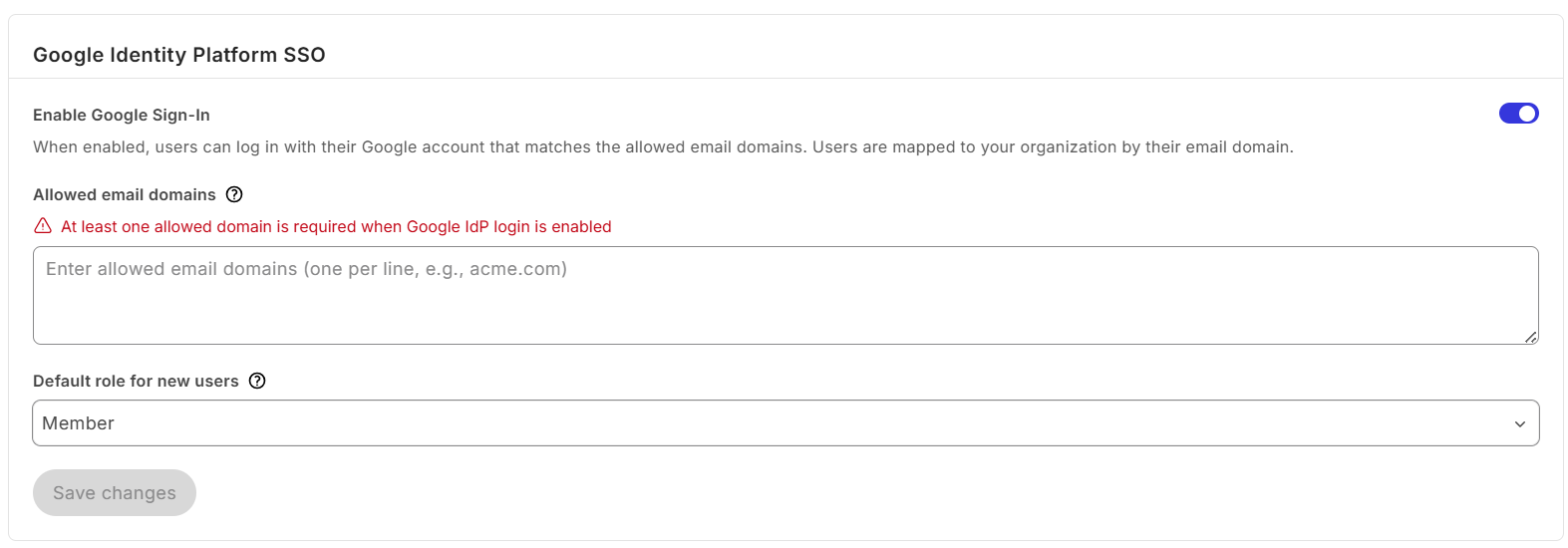Click the word SSO in the heading

(304, 55)
